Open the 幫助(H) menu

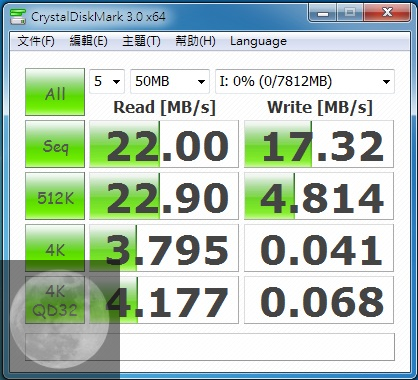click(x=195, y=41)
